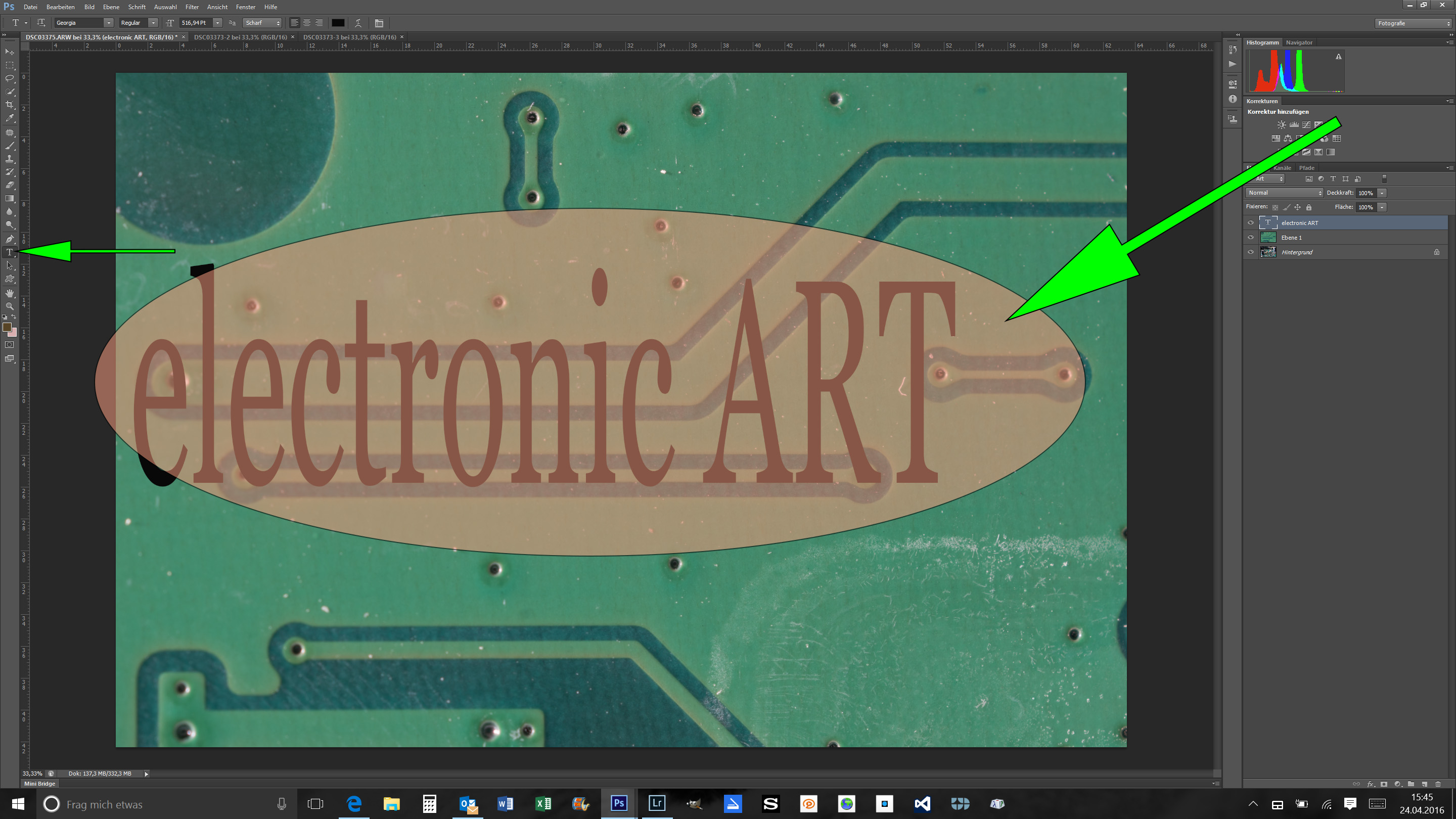Open the character and paragraph panel icon

point(379,23)
